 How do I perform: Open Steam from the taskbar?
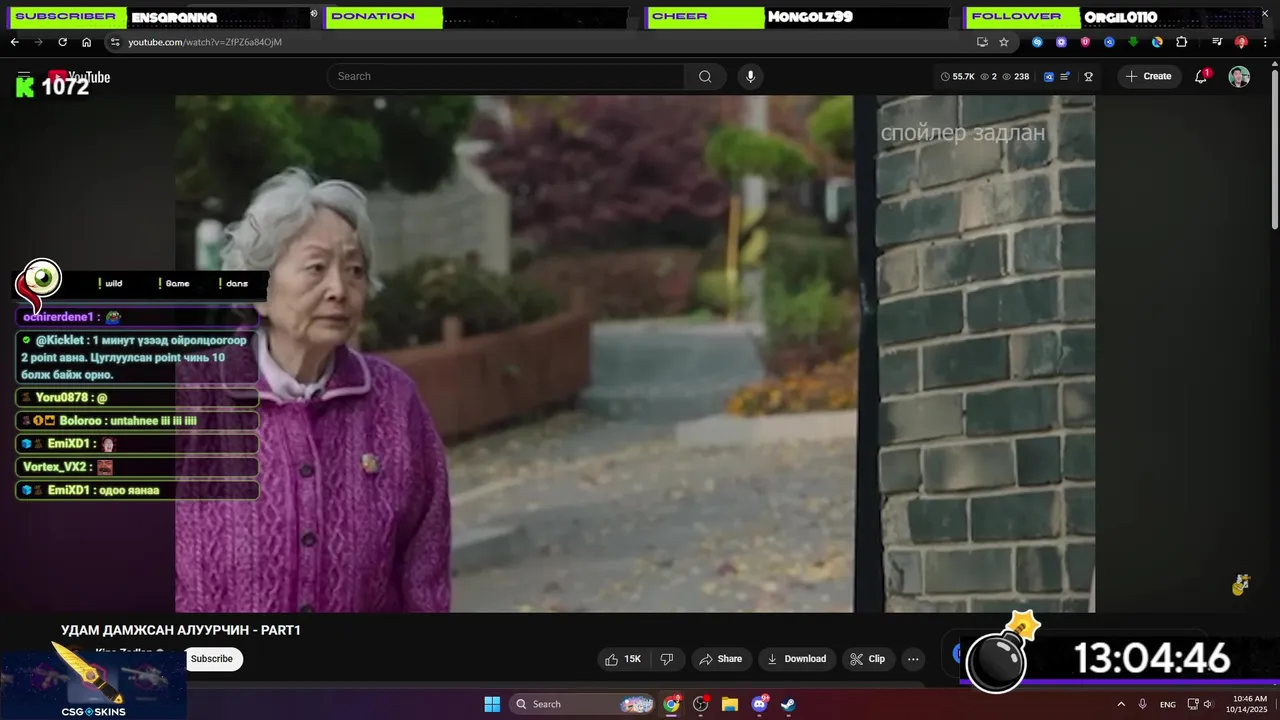point(788,704)
